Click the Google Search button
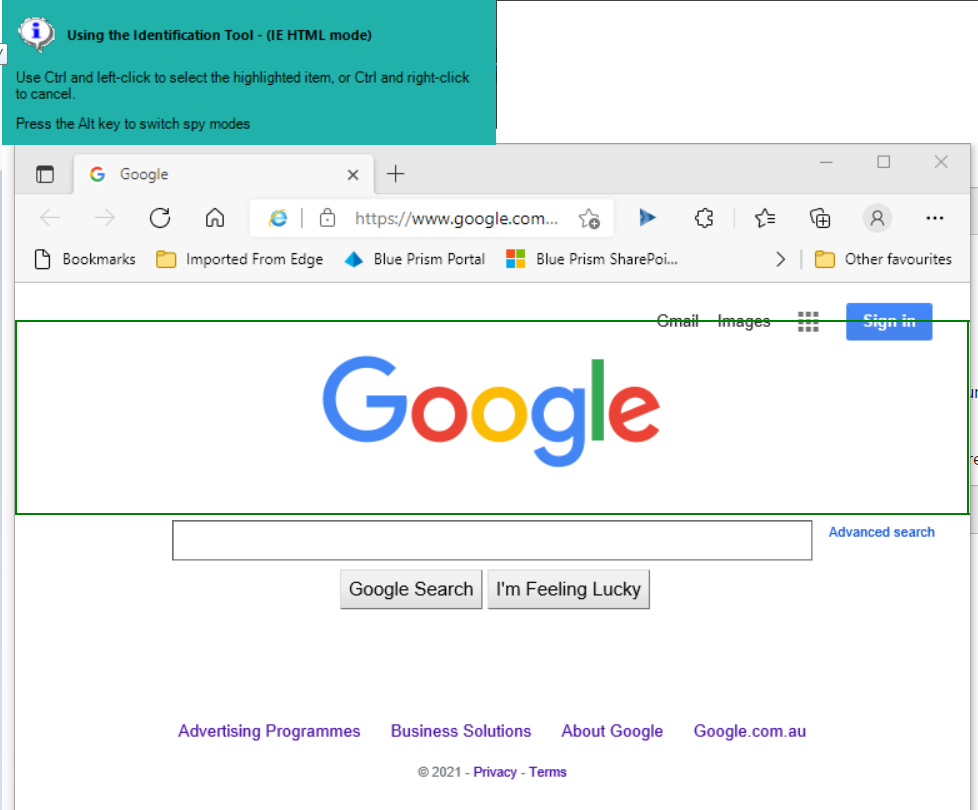 [411, 589]
